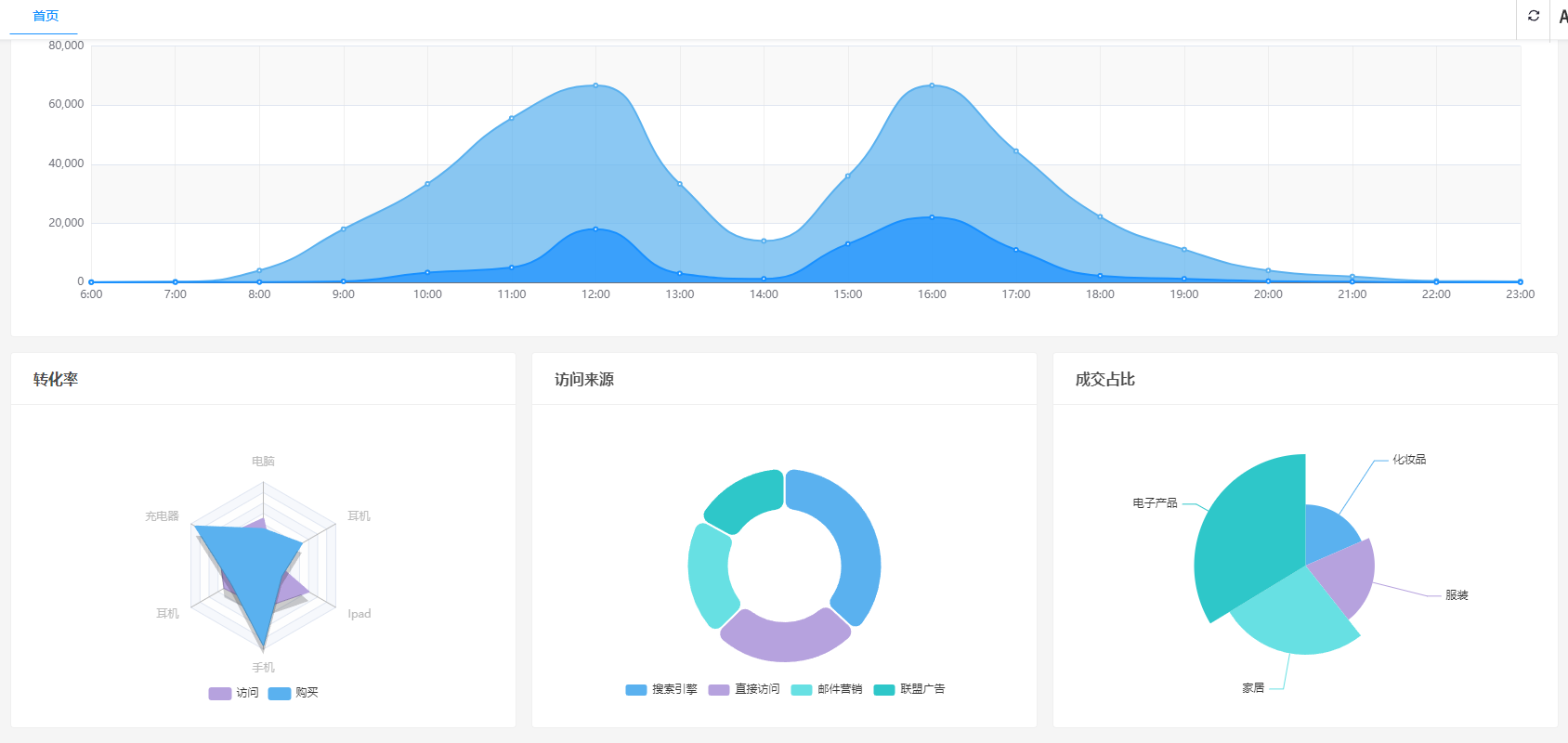1568x743 pixels.
Task: Click the 80,000 y-axis label
Action: tap(66, 46)
